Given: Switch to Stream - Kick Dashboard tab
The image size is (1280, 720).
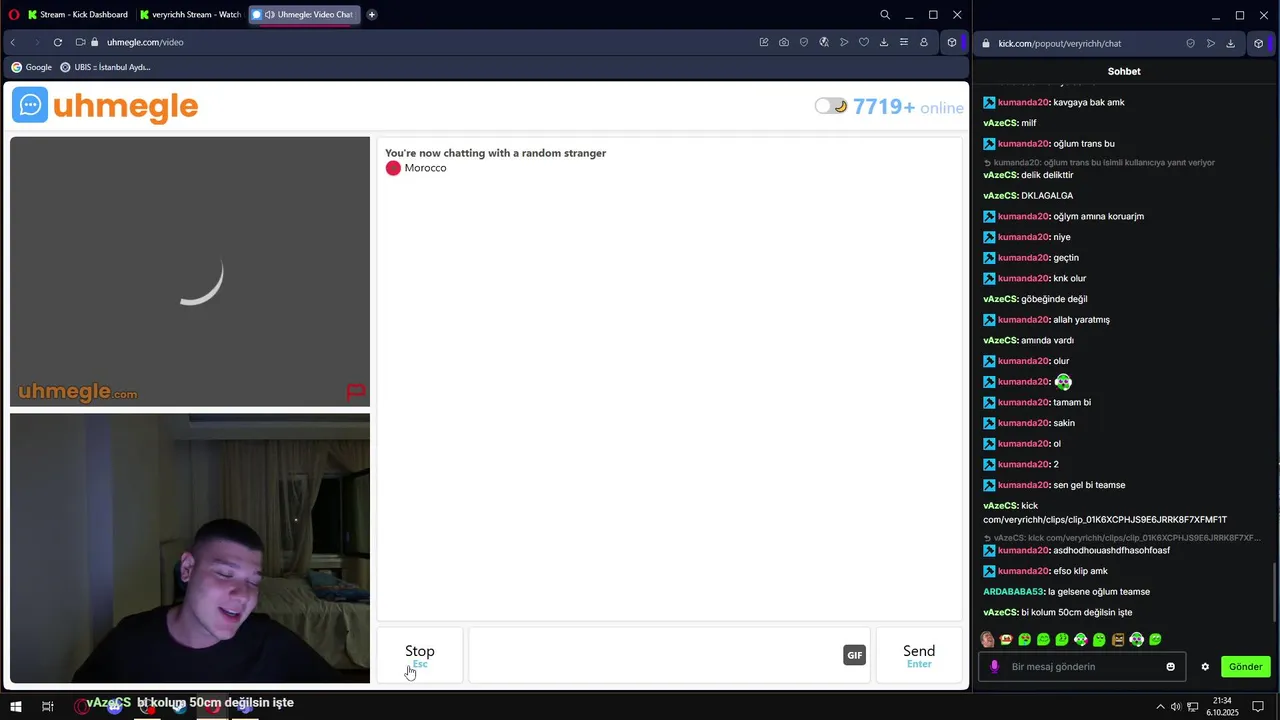Looking at the screenshot, I should tap(77, 15).
